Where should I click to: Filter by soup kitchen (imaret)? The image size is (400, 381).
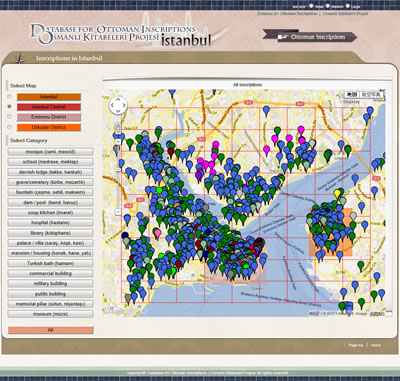click(x=50, y=213)
